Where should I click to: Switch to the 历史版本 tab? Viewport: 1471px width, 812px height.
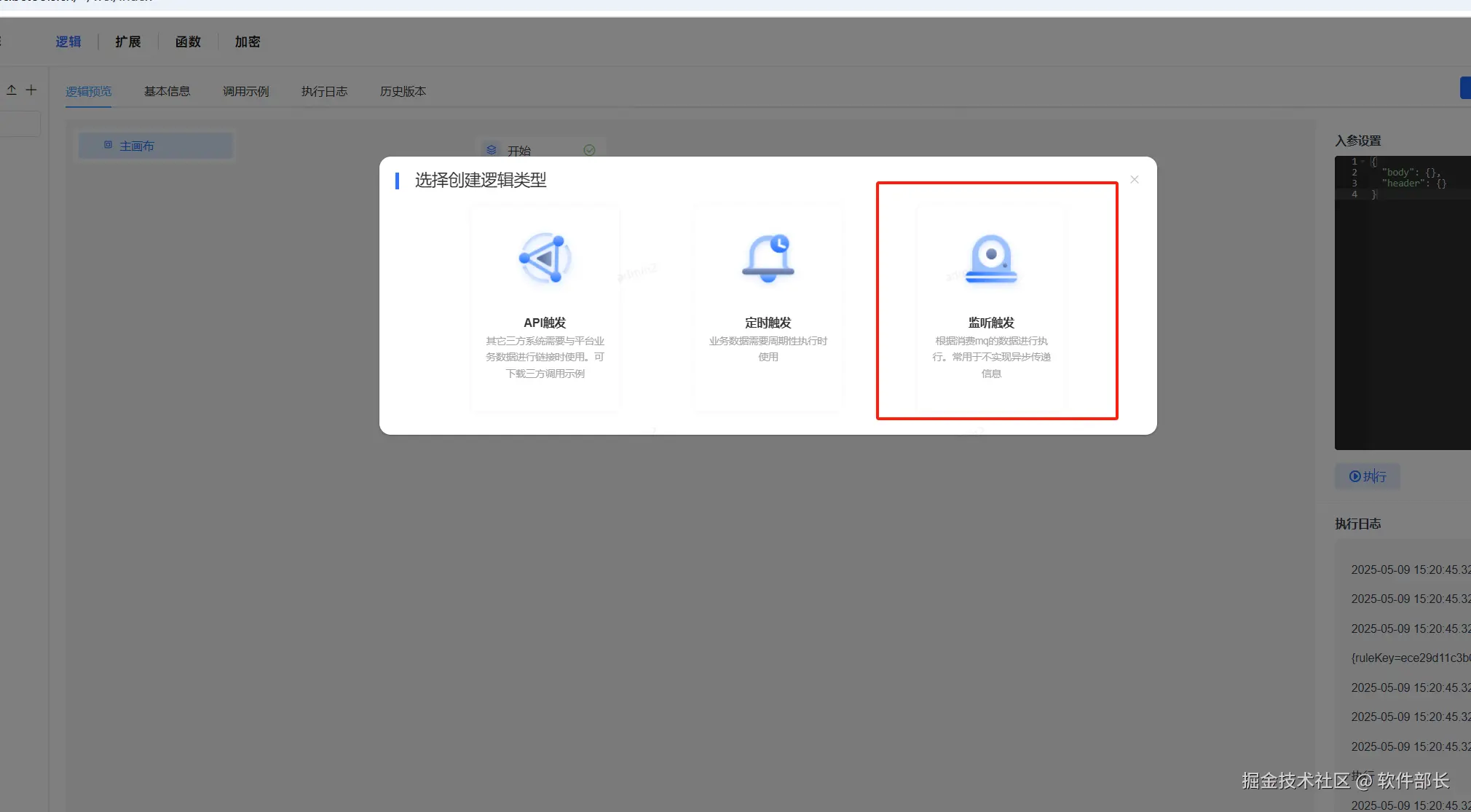pyautogui.click(x=403, y=92)
